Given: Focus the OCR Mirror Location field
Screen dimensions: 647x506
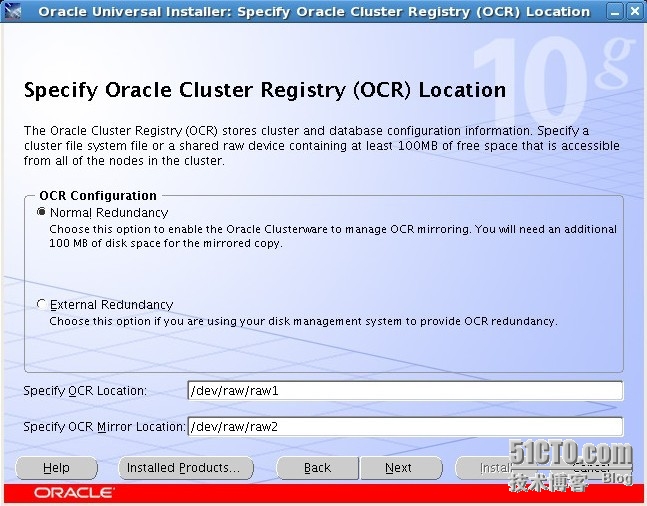Looking at the screenshot, I should tap(405, 426).
